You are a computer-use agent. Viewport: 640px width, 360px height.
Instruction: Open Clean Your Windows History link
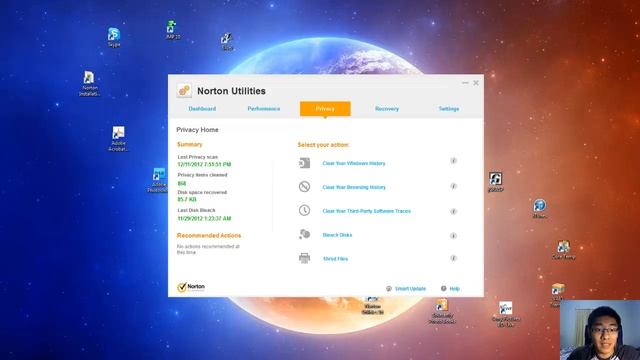pyautogui.click(x=354, y=163)
